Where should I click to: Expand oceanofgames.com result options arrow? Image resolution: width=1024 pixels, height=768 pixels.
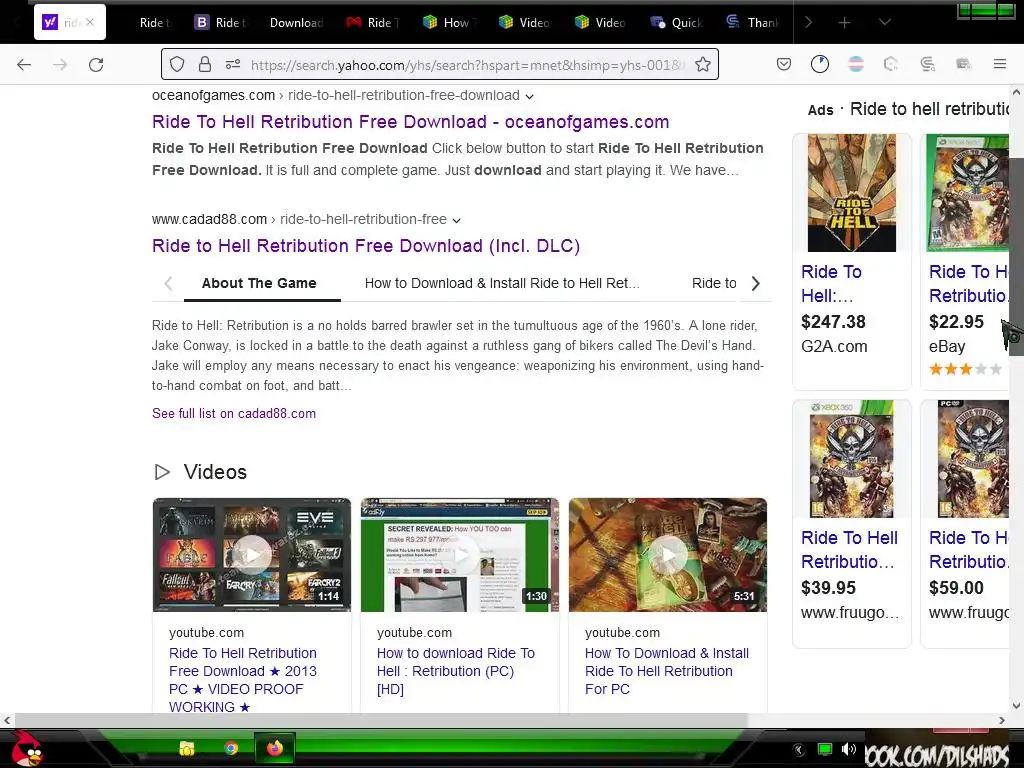[x=530, y=97]
